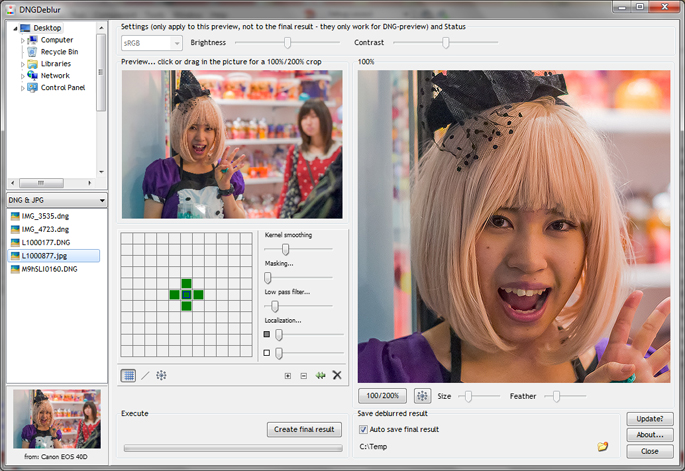Open the About... dialog button
685x471 pixels.
point(650,435)
